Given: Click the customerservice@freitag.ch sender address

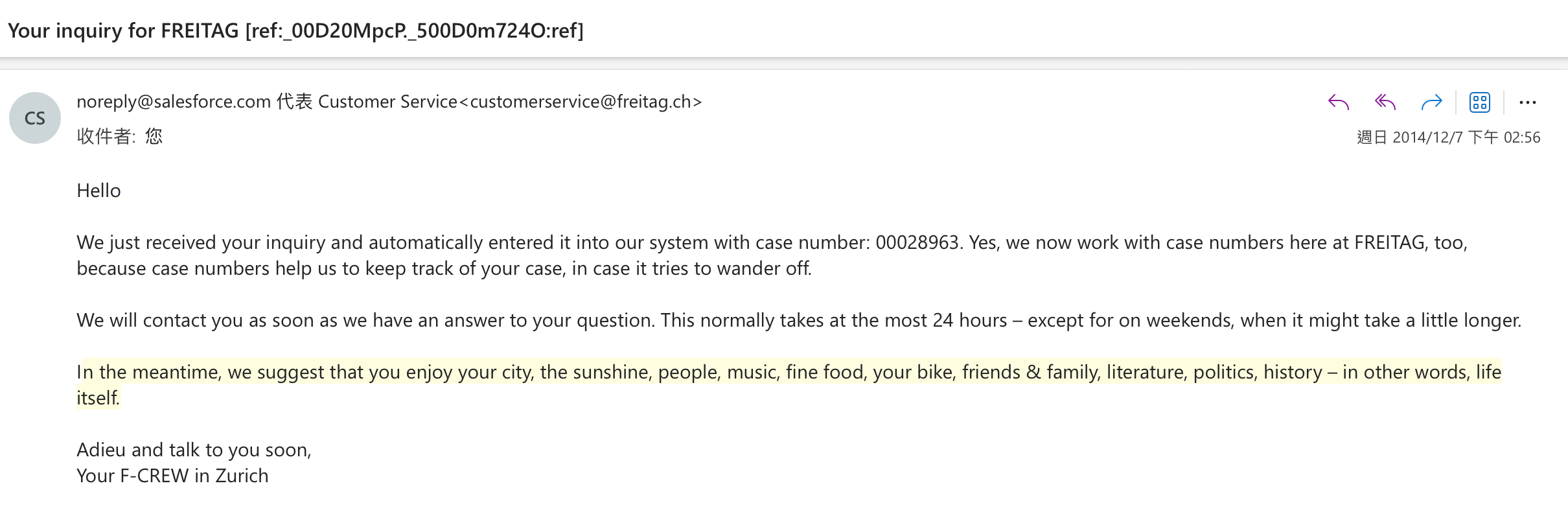Looking at the screenshot, I should (580, 102).
